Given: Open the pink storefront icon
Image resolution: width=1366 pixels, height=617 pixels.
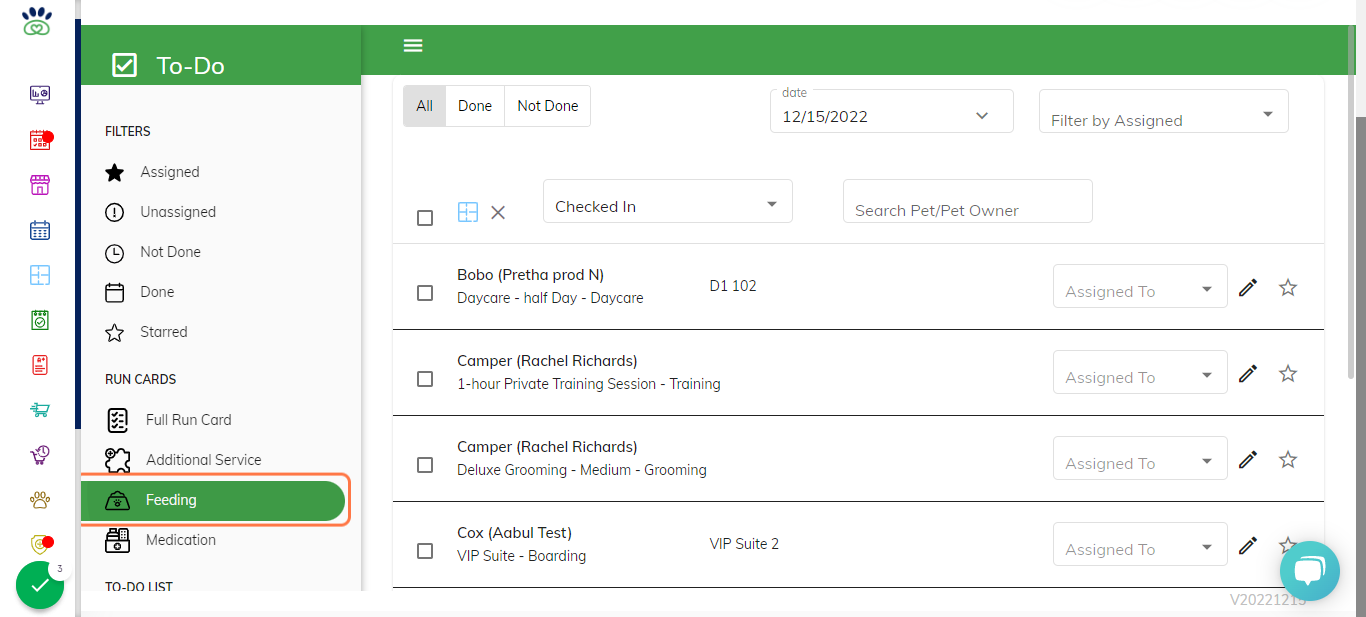Looking at the screenshot, I should point(39,185).
